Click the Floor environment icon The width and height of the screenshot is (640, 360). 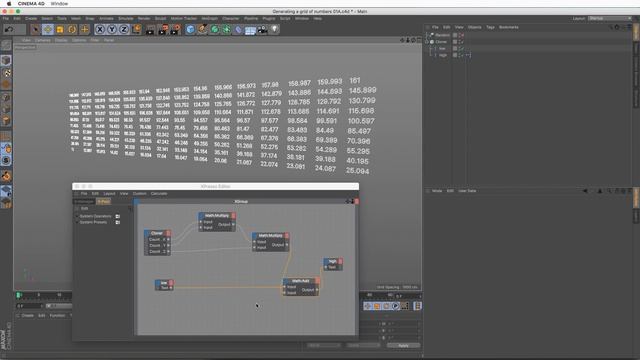tap(250, 30)
